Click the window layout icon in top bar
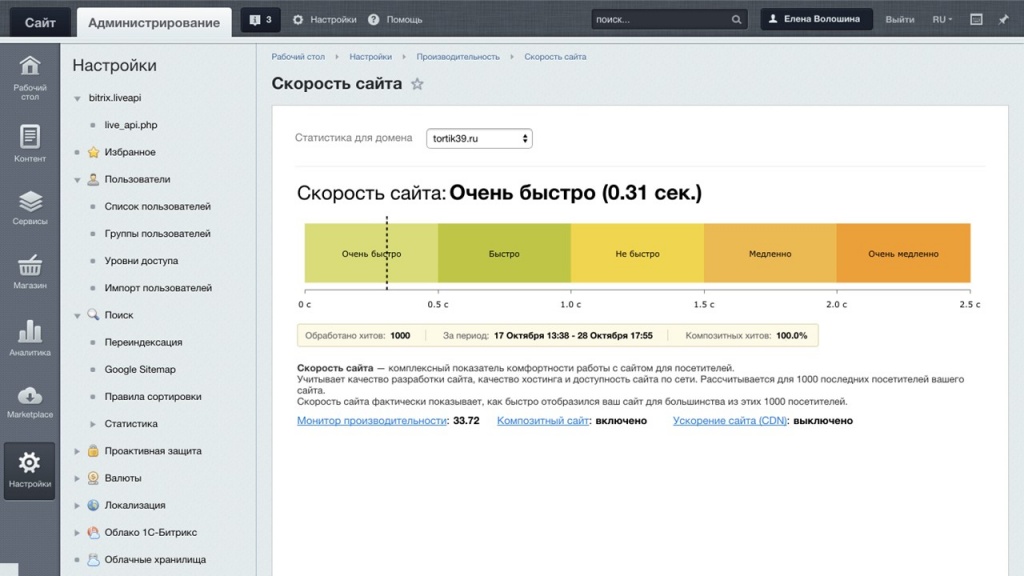 coord(976,20)
